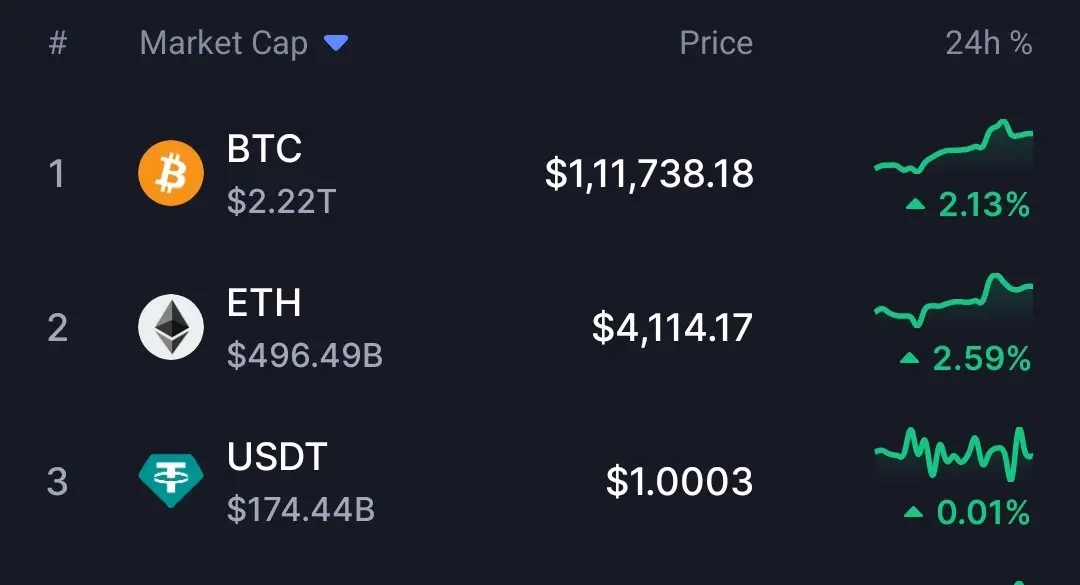Click the green up arrow beside 2.13%
The height and width of the screenshot is (585, 1080).
915,204
